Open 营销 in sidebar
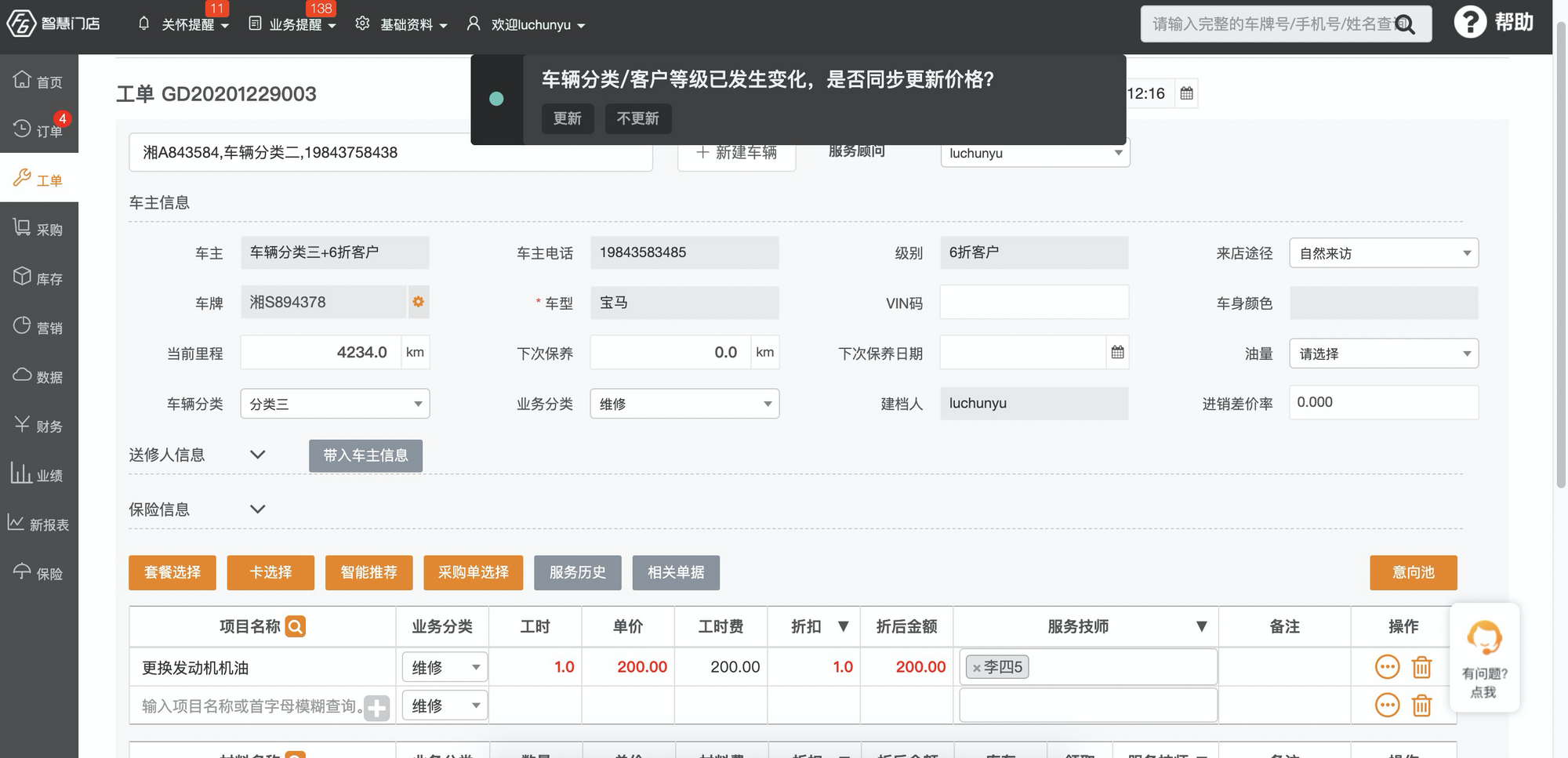This screenshot has width=1568, height=758. pyautogui.click(x=38, y=327)
